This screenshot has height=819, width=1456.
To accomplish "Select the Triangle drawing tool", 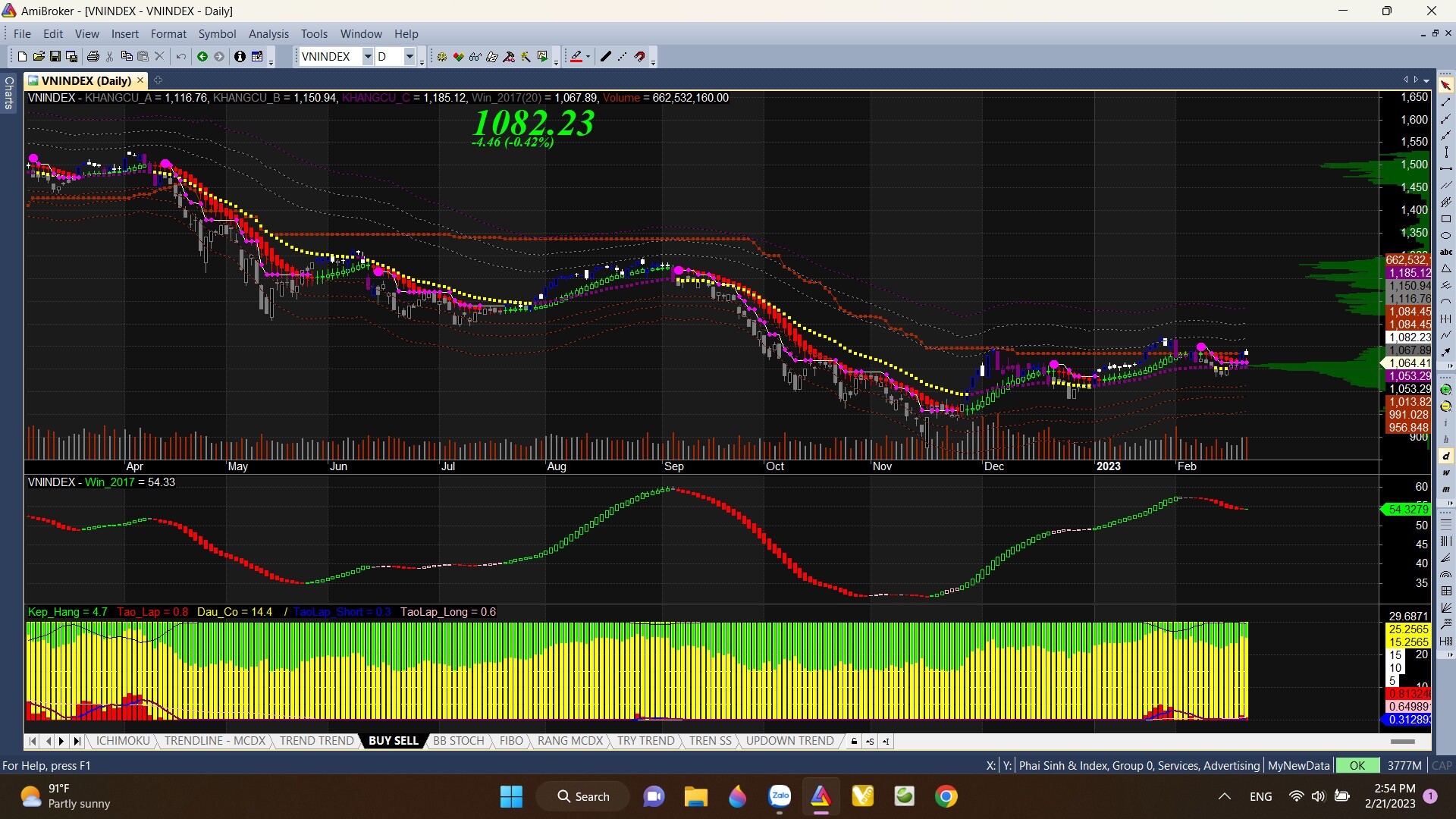I will [1446, 269].
